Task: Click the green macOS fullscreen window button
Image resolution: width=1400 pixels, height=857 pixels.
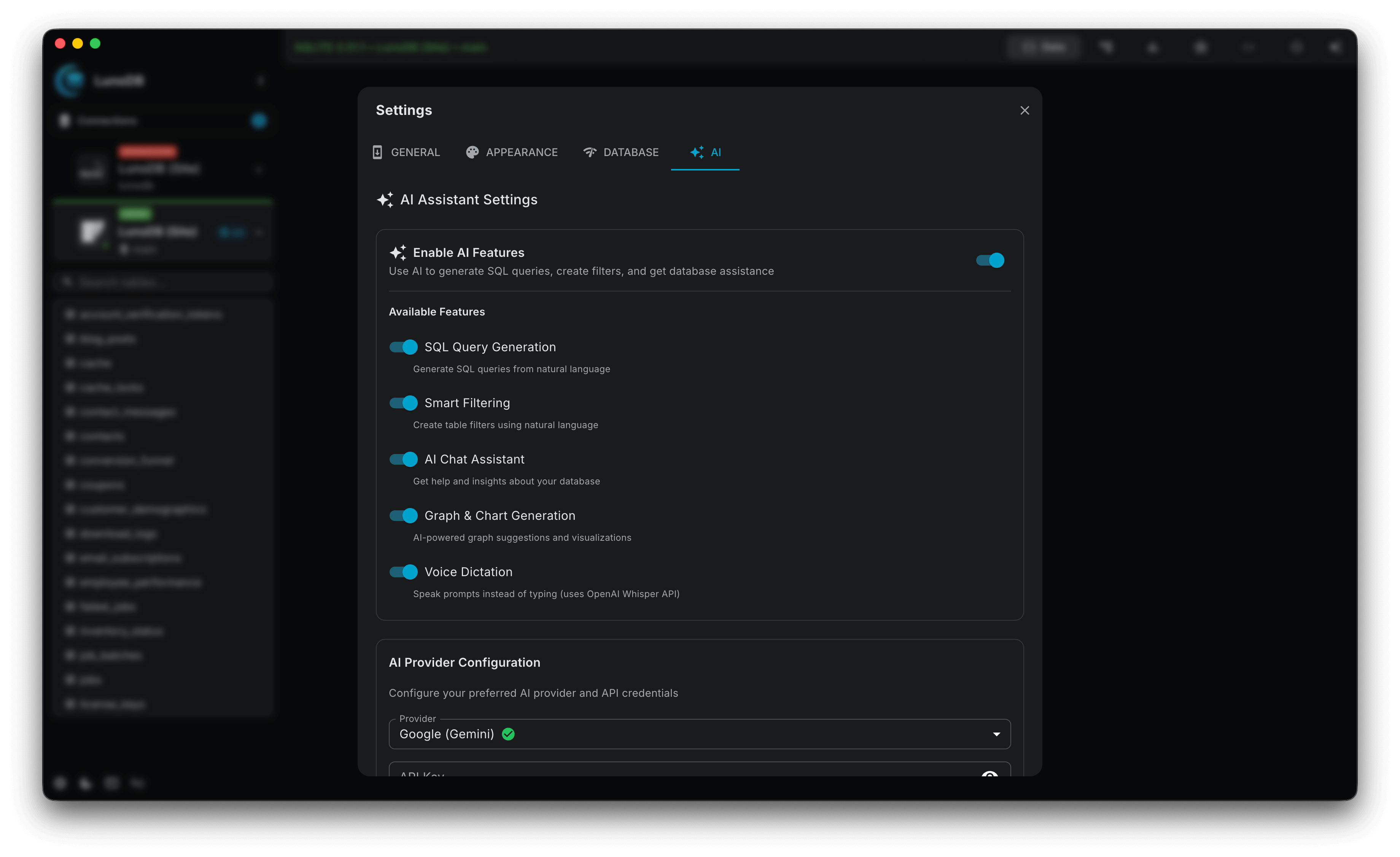Action: (x=95, y=44)
